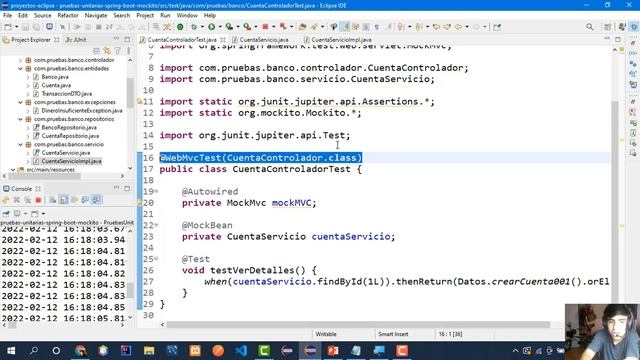Screen dimensions: 640x360
Task: Click Clear Console icon
Action: pos(53,200)
